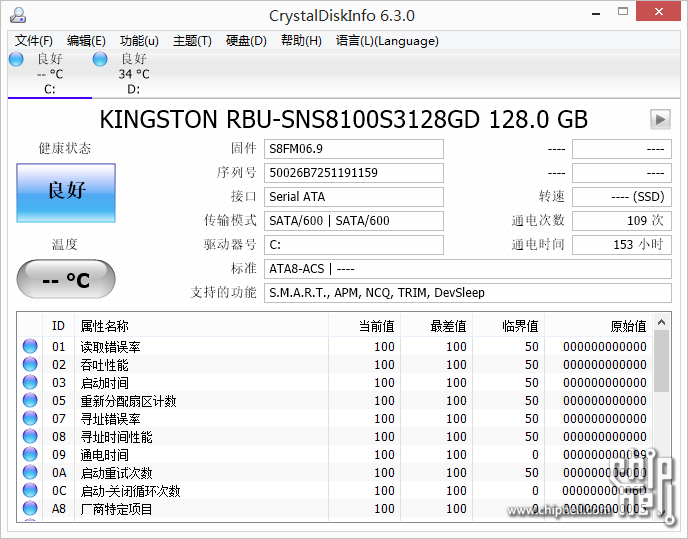Click status circle for attribute A8 厂商特定项目
The image size is (688, 539).
pos(30,508)
